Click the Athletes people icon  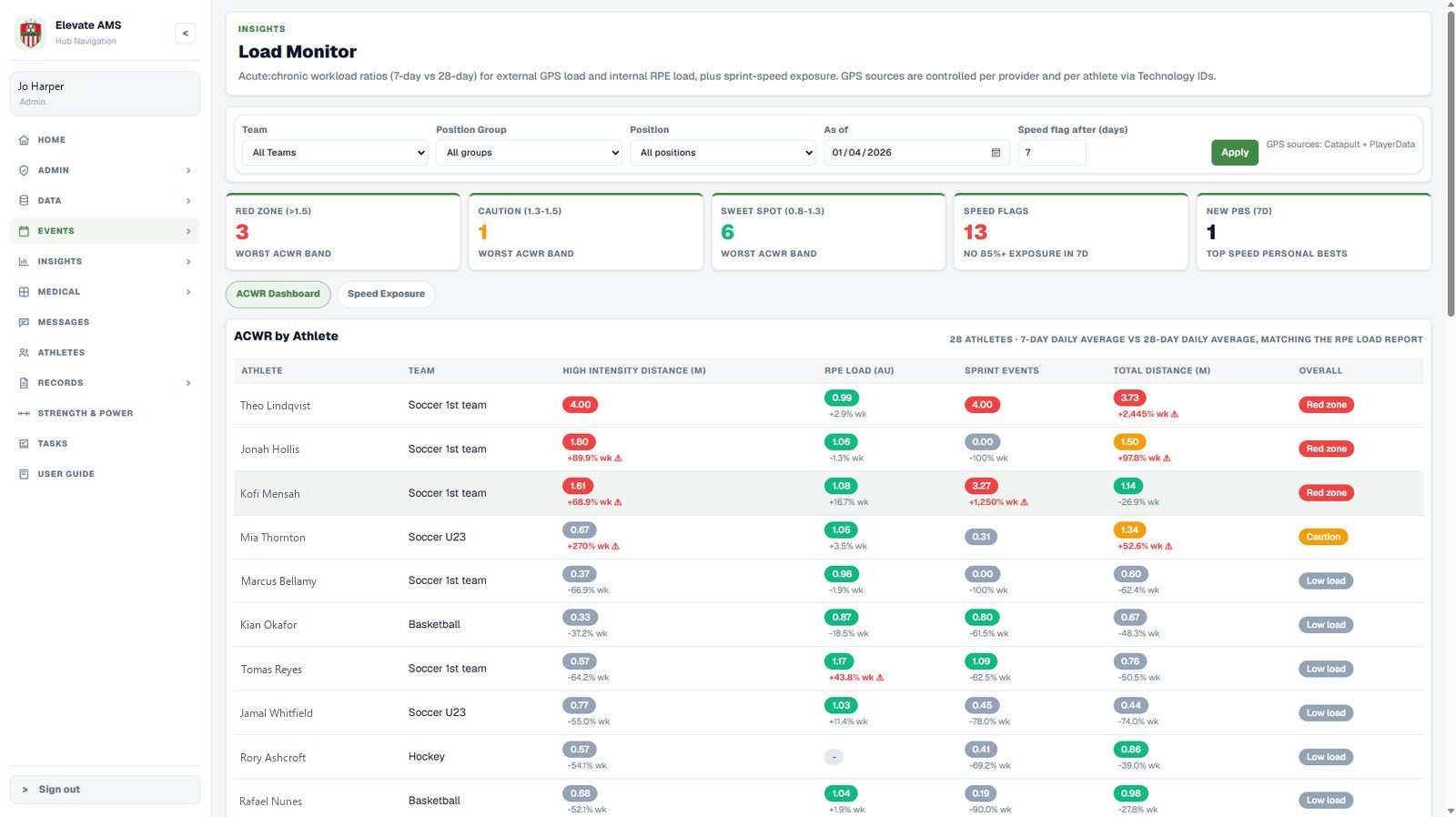(24, 352)
